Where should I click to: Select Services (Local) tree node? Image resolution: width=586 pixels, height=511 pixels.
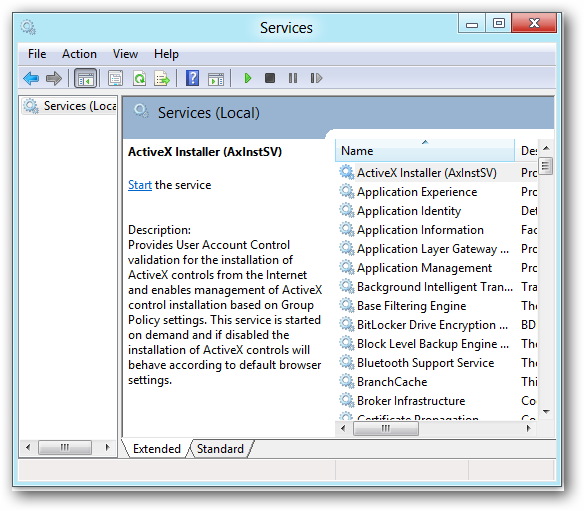[x=70, y=106]
